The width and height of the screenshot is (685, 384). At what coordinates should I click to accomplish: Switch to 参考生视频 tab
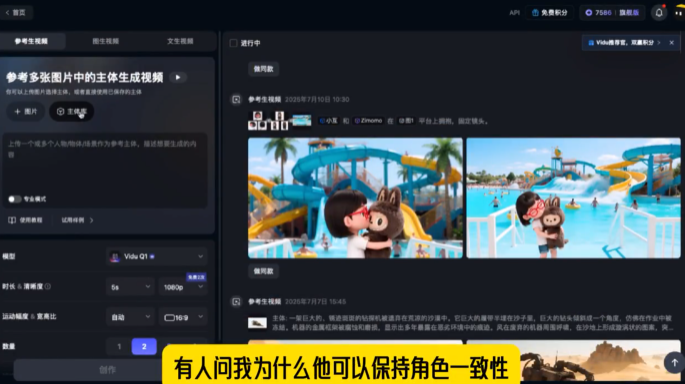point(31,41)
